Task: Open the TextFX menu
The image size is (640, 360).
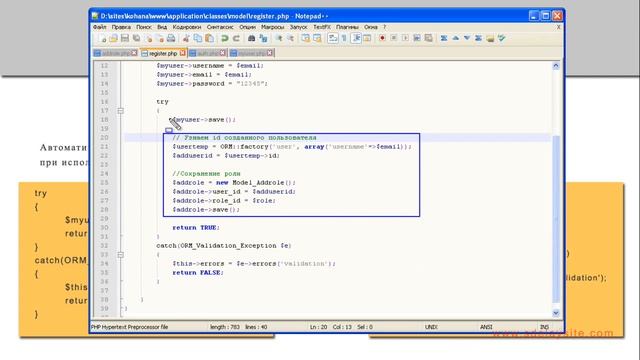Action: [322, 27]
